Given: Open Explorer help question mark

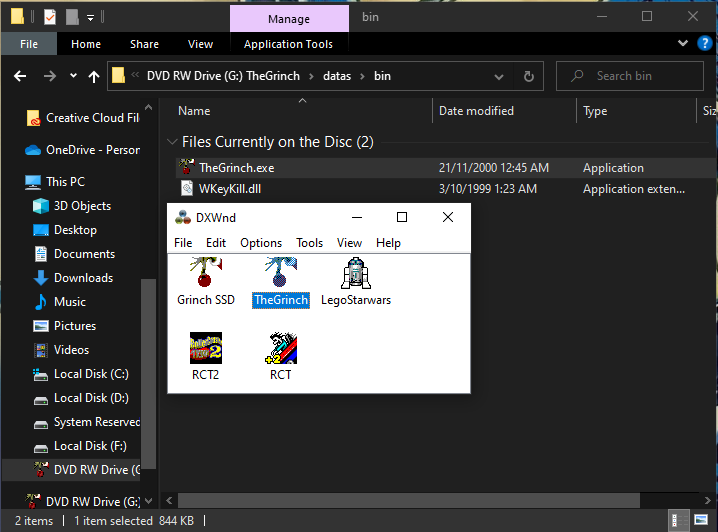Looking at the screenshot, I should (x=704, y=44).
